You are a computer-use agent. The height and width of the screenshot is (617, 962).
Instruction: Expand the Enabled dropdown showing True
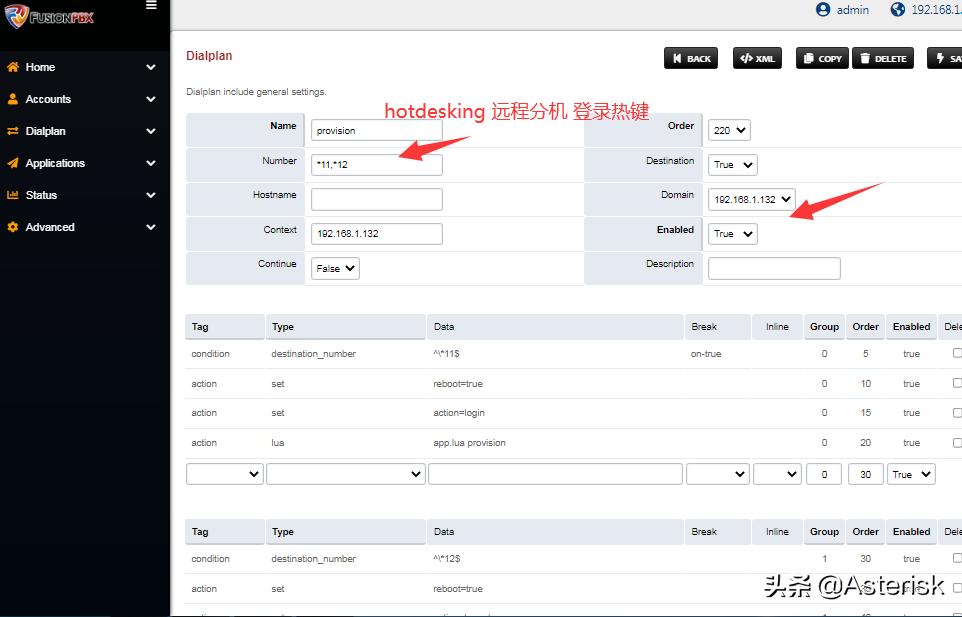(x=732, y=233)
